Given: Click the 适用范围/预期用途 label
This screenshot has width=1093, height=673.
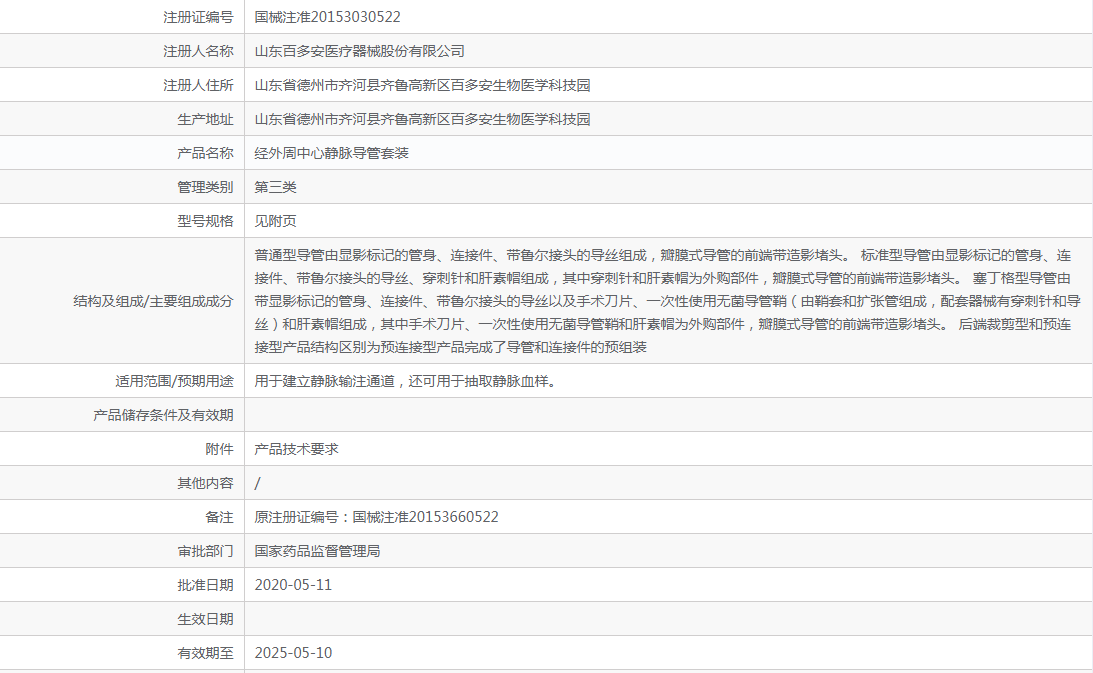Looking at the screenshot, I should (174, 381).
